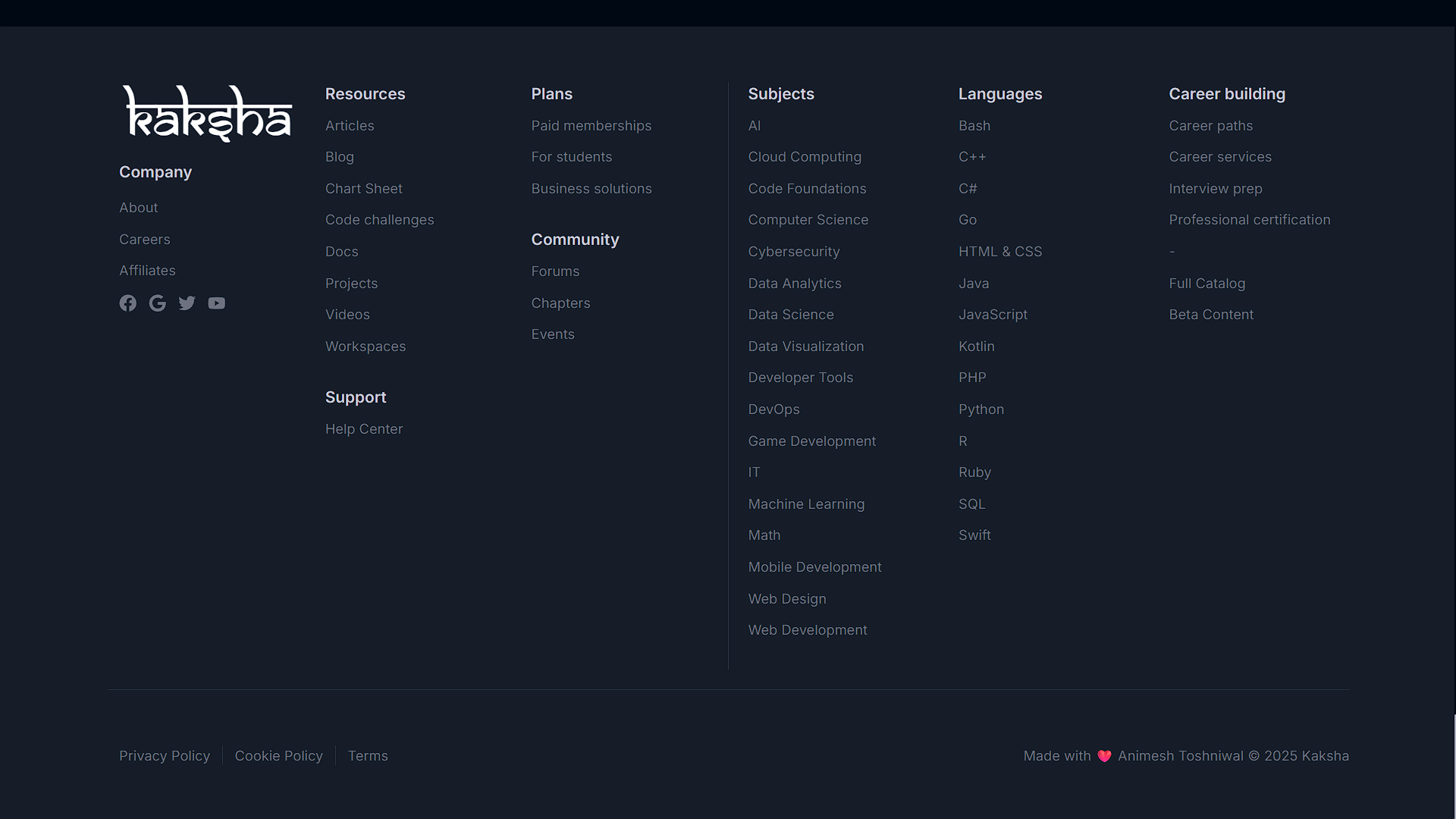Open the Events link
This screenshot has height=819, width=1456.
(x=553, y=334)
